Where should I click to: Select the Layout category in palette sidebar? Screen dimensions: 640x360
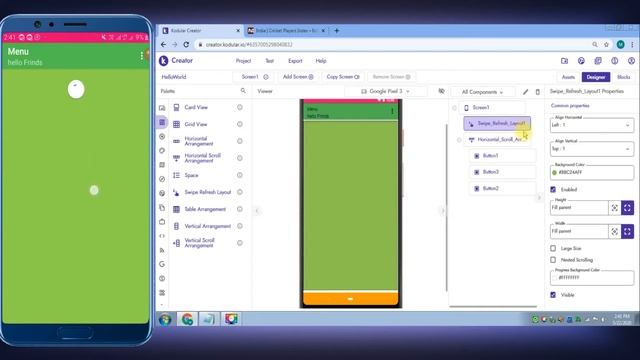(x=162, y=122)
